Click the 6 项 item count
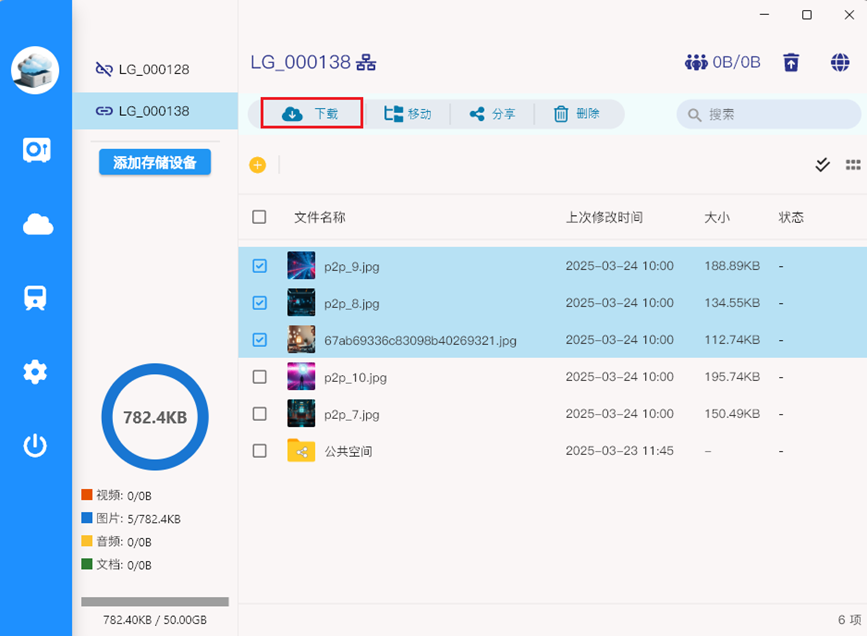Screen dimensions: 867x636 pyautogui.click(x=850, y=620)
